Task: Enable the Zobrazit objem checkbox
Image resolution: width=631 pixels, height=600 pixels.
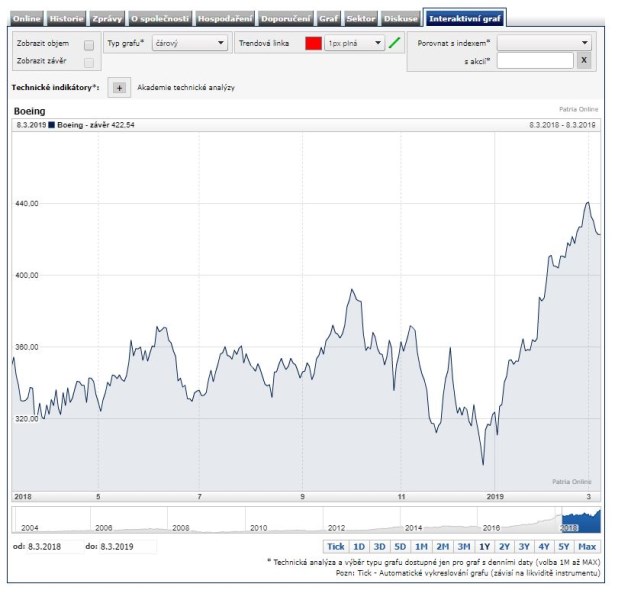Action: [x=89, y=45]
